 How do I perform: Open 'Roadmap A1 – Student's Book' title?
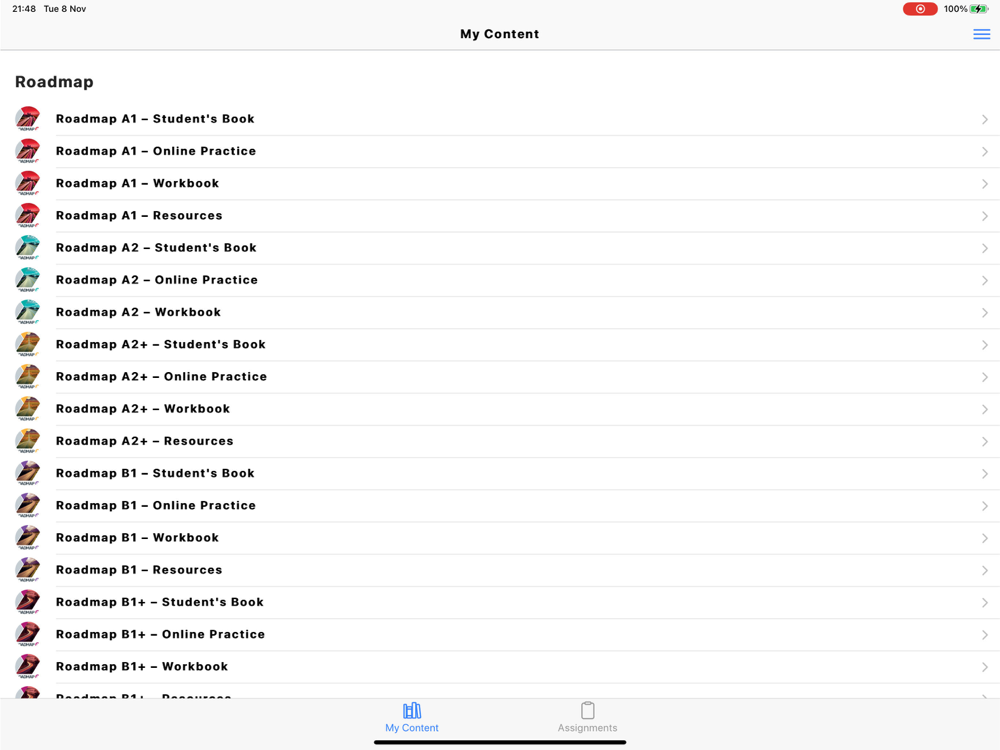[x=155, y=119]
